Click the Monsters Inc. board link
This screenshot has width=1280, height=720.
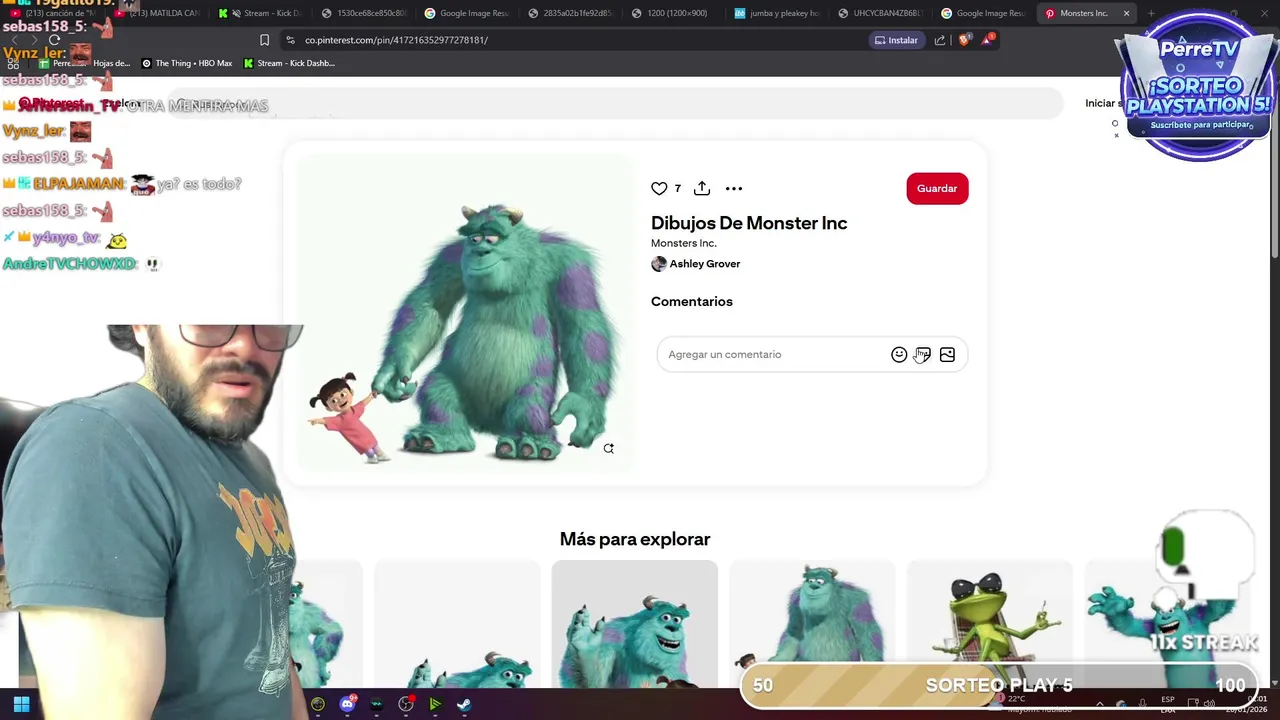click(684, 243)
